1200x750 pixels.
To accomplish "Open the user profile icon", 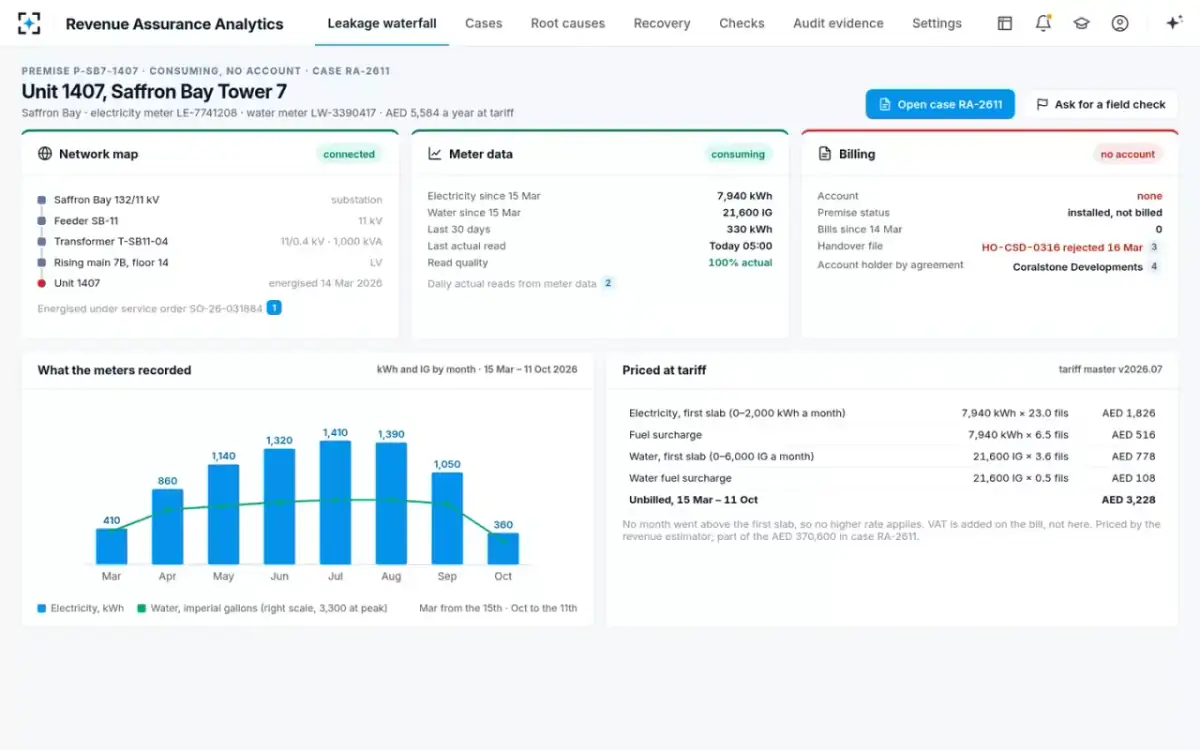I will pos(1120,23).
